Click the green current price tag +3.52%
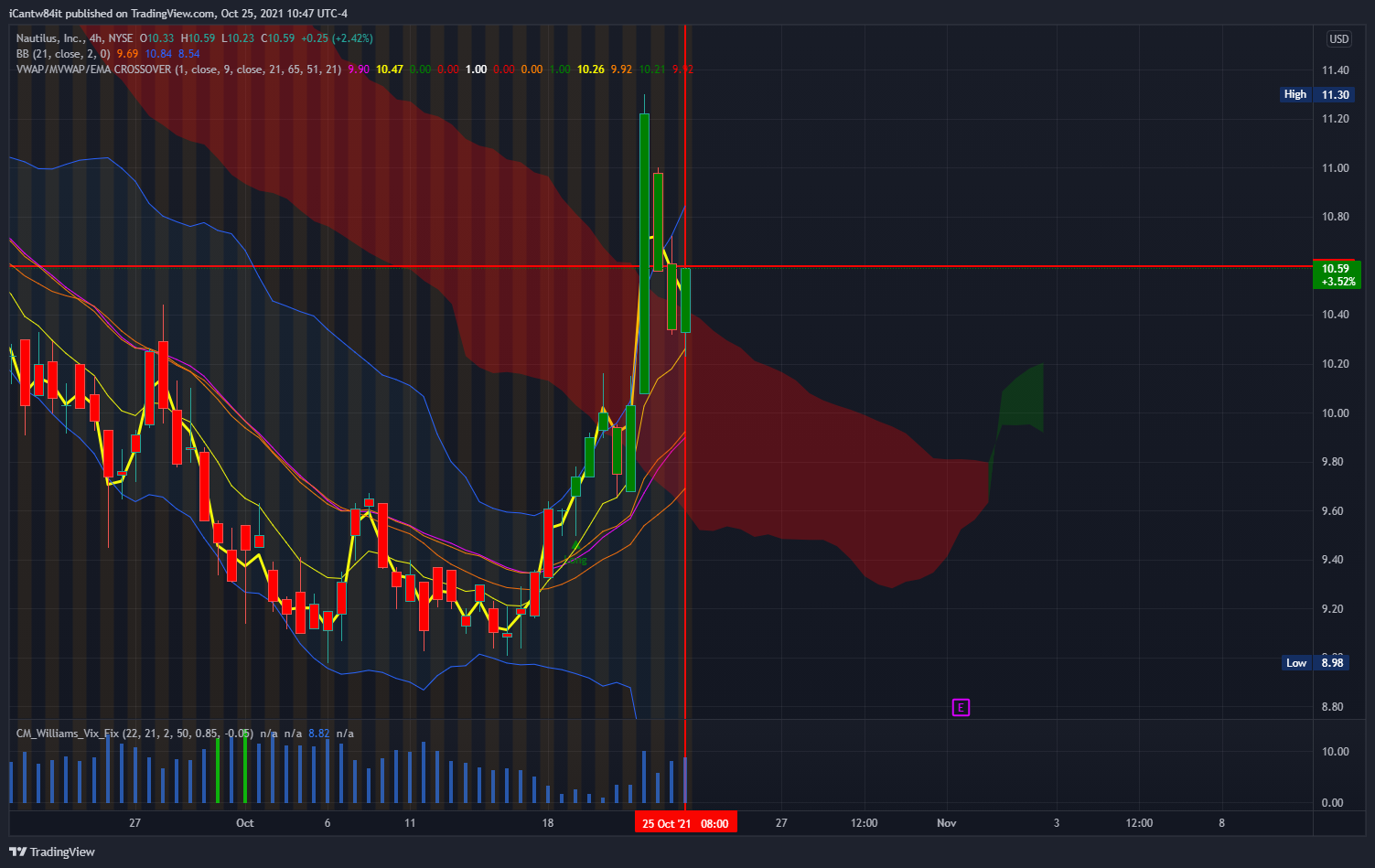Viewport: 1375px width, 868px height. [1337, 275]
